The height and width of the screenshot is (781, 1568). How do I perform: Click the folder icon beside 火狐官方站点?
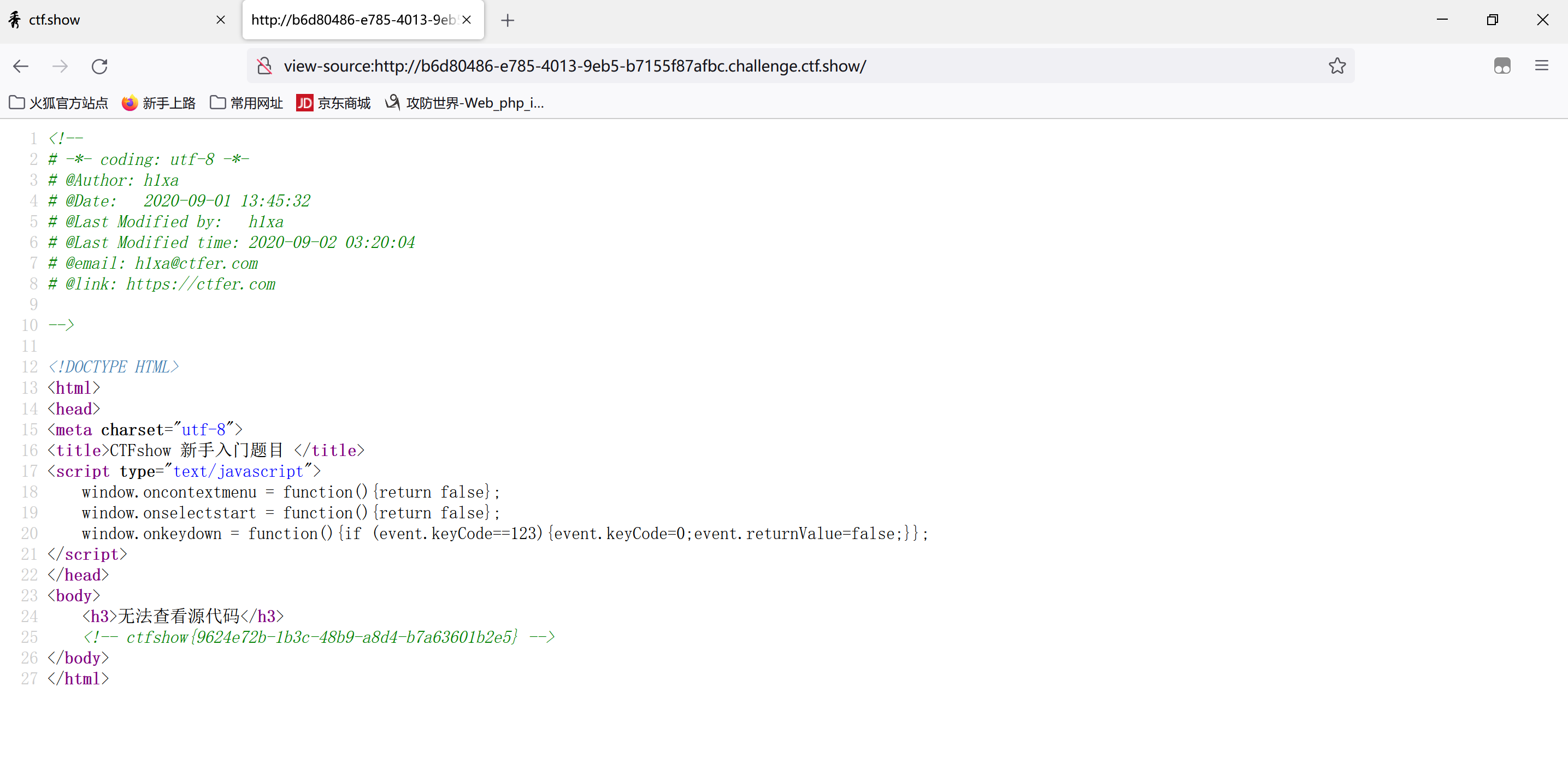(x=17, y=103)
